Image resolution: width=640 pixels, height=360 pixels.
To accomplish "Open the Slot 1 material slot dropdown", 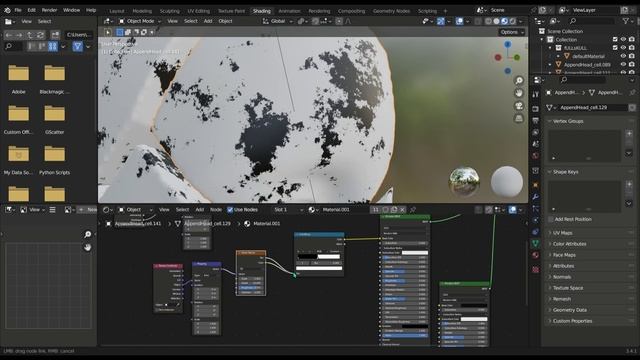I will click(289, 210).
